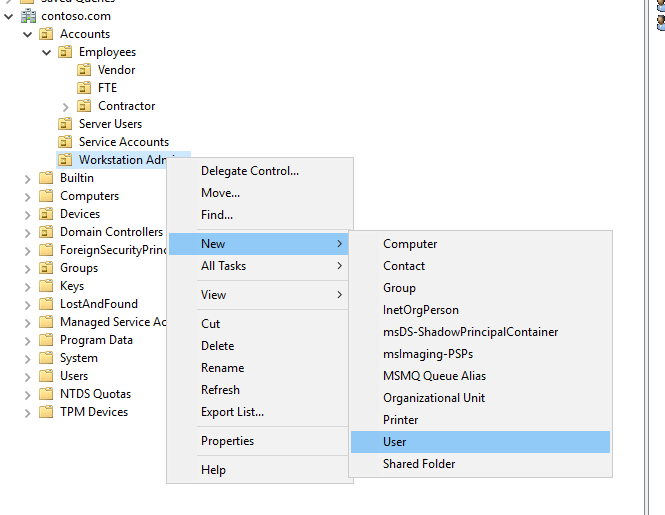The image size is (665, 515).
Task: Select Move... in the context menu
Action: 259,193
